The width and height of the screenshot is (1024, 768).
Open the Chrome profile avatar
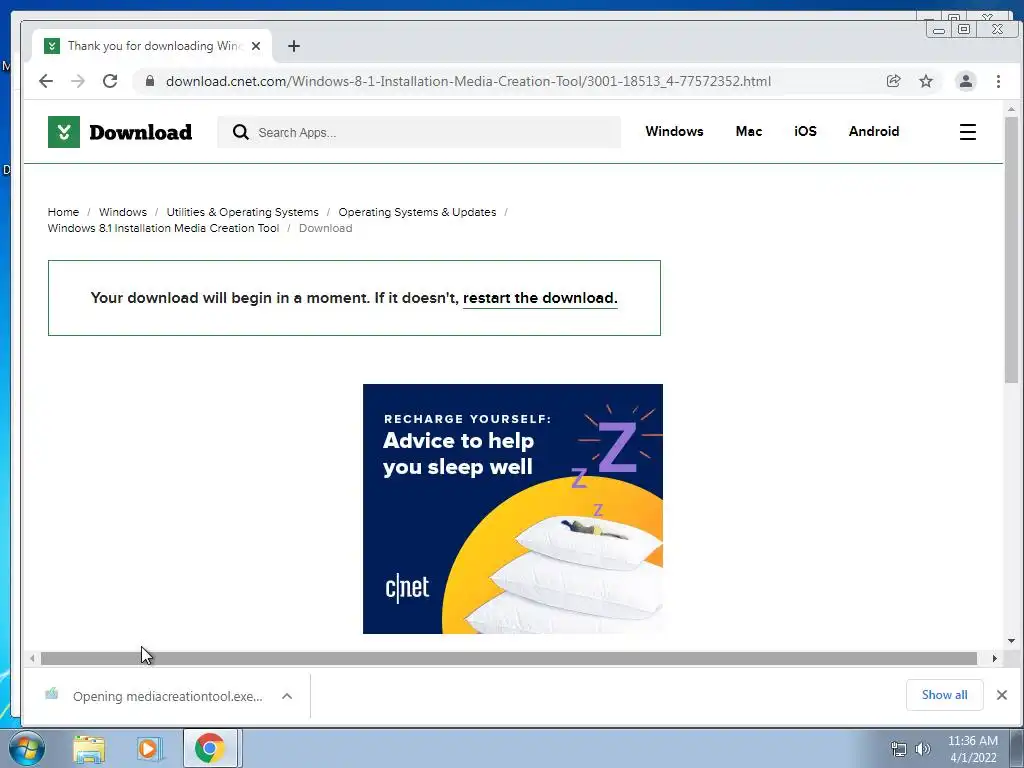point(965,81)
